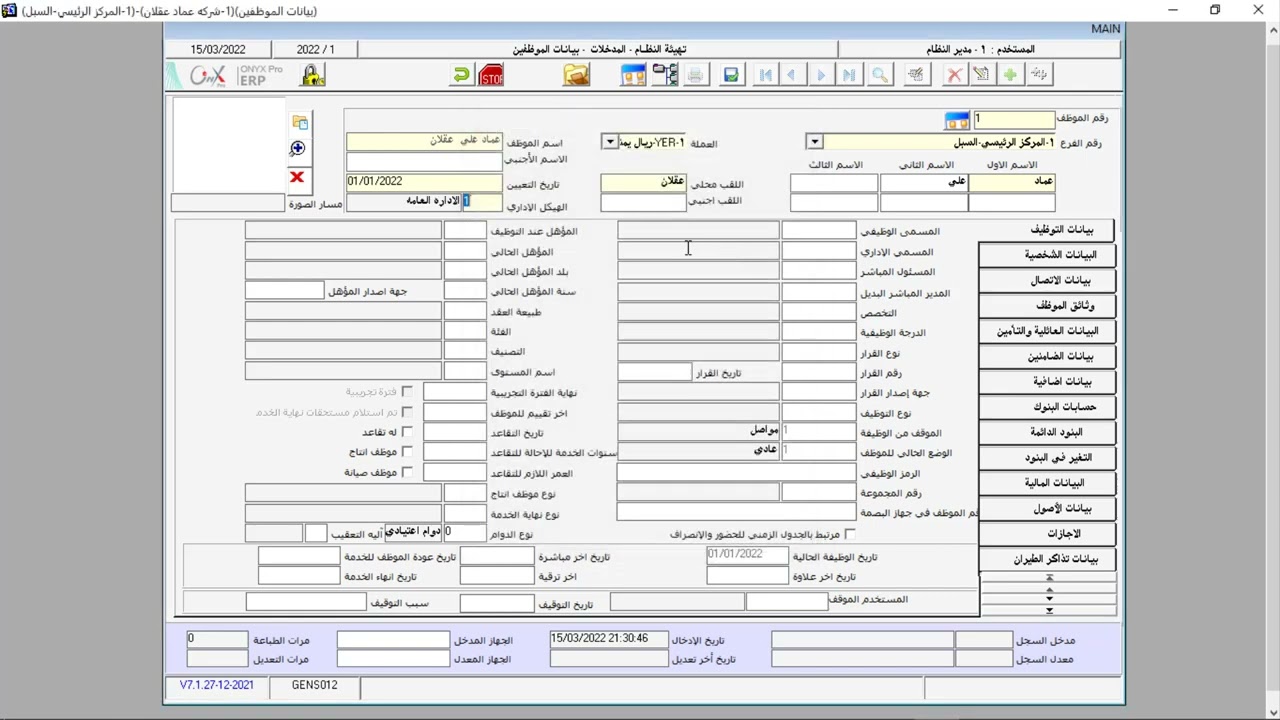
Task: Click the تاريخ التعيين date field
Action: (x=424, y=182)
